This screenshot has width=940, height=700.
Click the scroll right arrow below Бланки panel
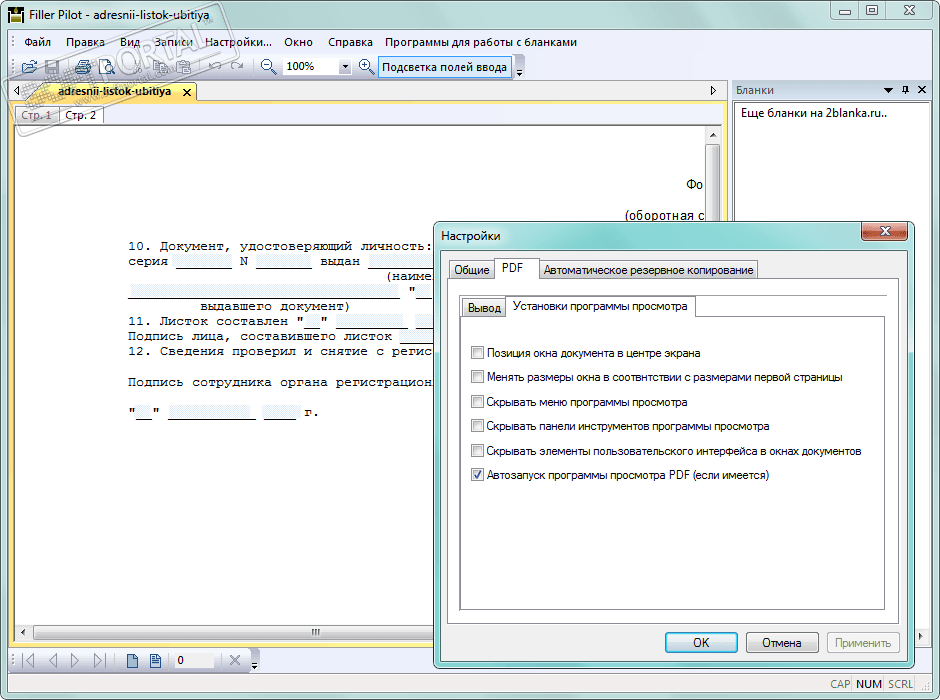pos(921,635)
